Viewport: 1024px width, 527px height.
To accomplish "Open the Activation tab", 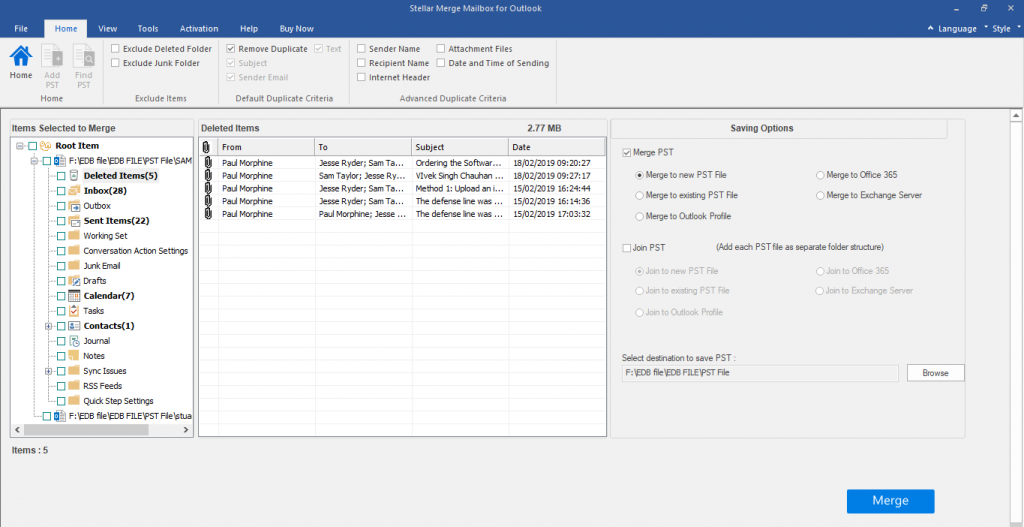I will [x=199, y=29].
